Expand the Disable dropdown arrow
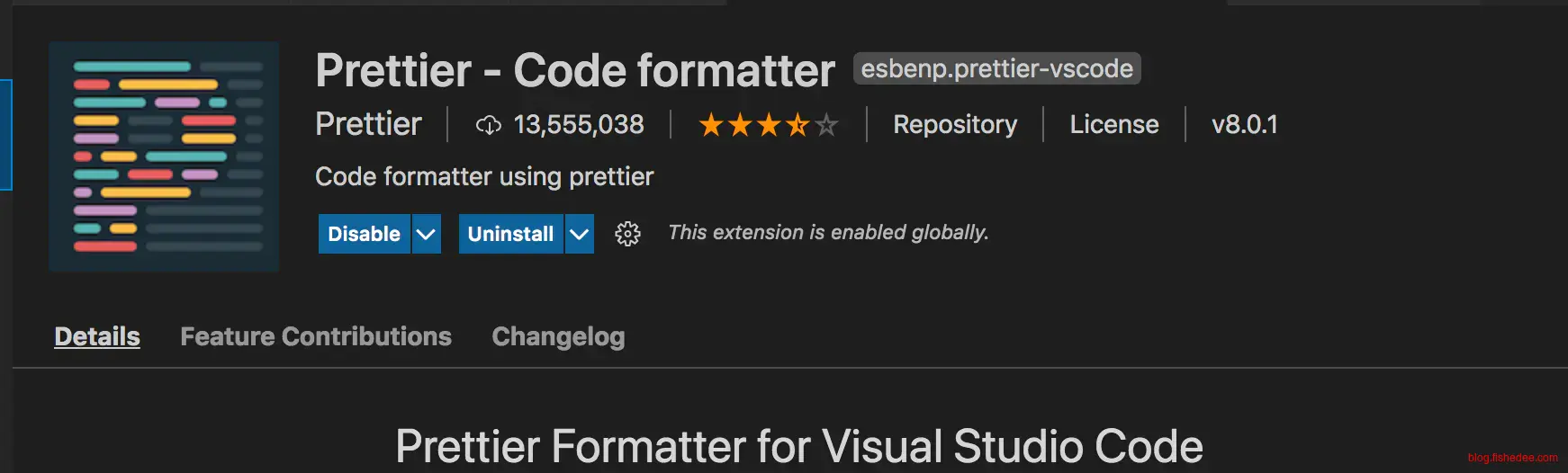The height and width of the screenshot is (473, 1568). pyautogui.click(x=426, y=234)
